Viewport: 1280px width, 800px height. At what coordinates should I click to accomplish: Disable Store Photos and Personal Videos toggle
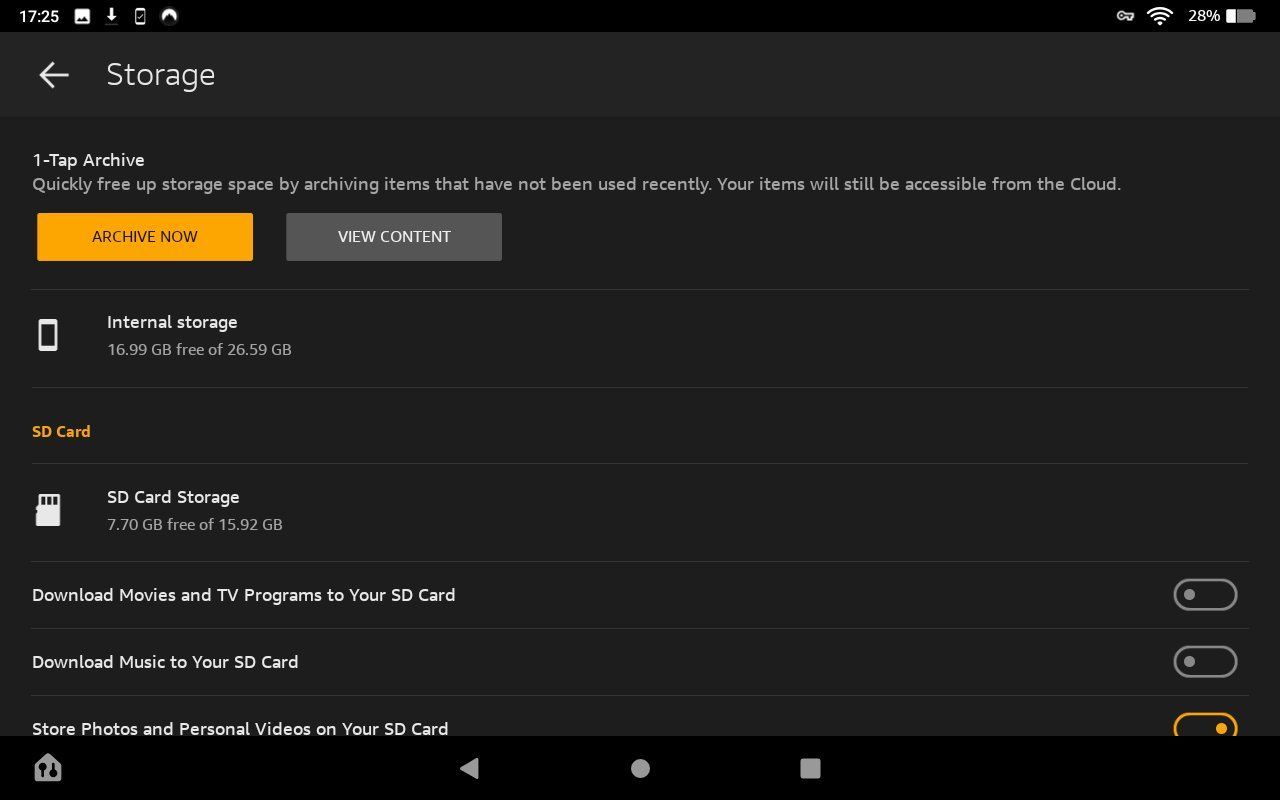point(1205,726)
